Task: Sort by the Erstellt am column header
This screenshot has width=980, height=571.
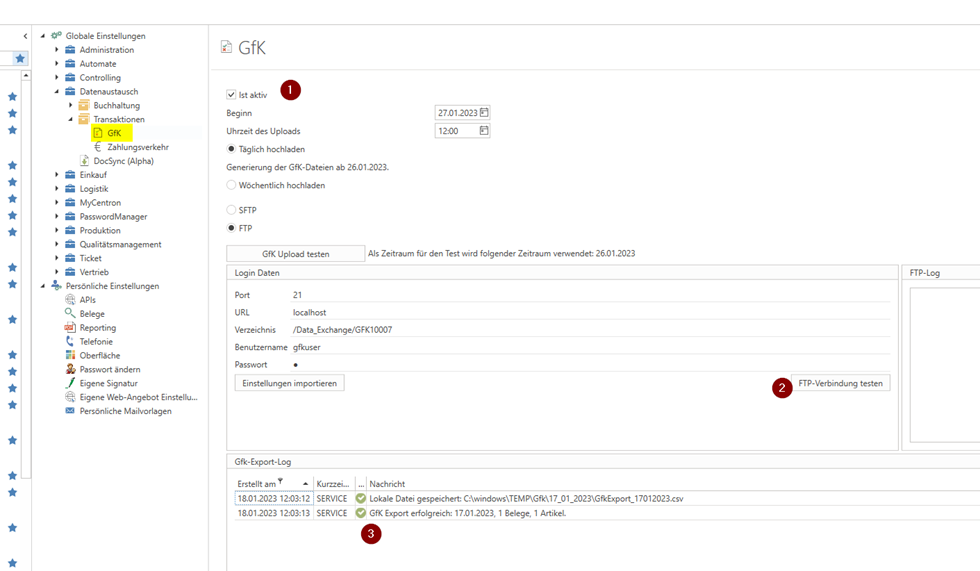Action: coord(258,484)
